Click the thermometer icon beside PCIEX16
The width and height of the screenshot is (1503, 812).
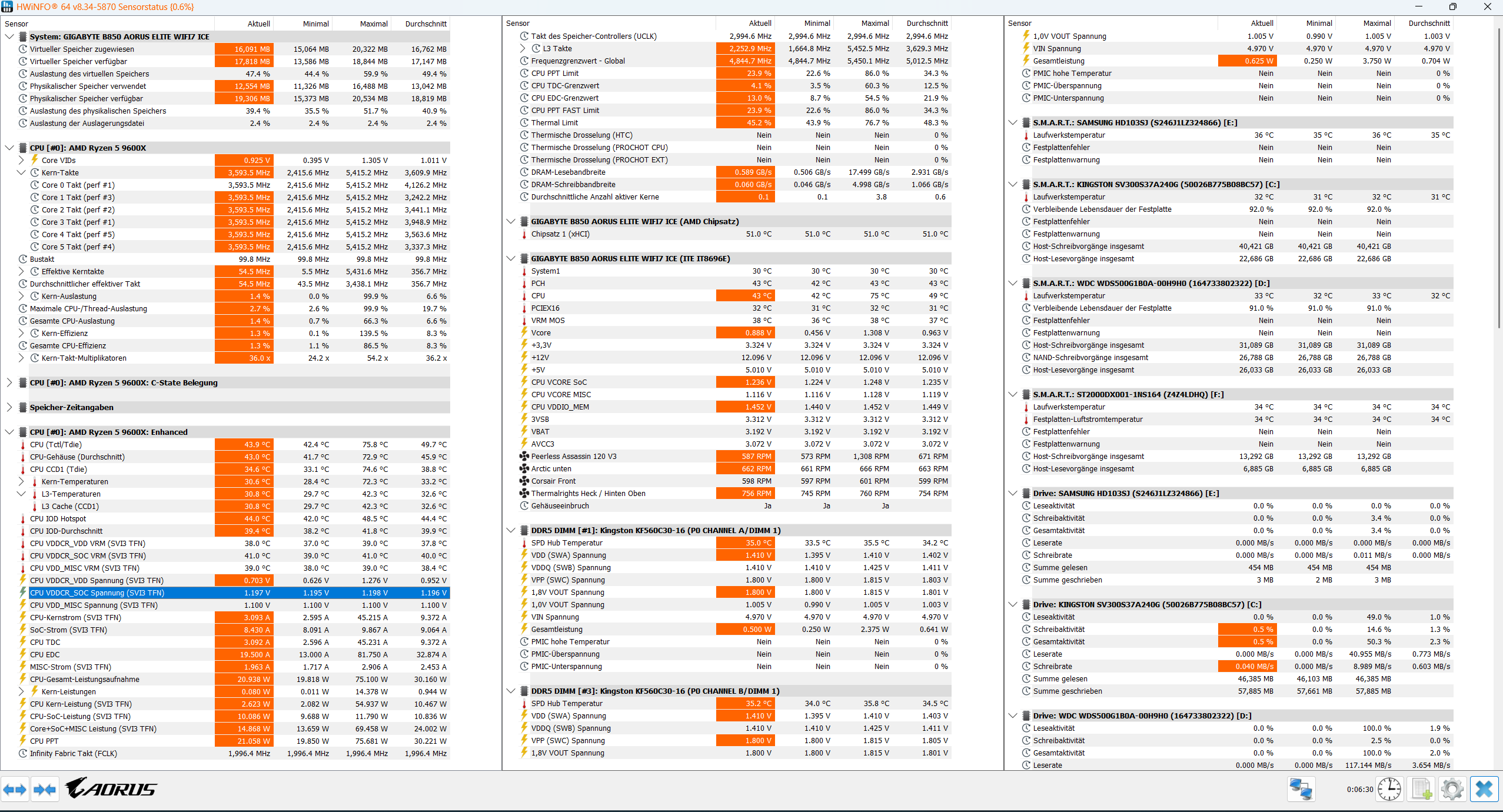click(x=524, y=308)
